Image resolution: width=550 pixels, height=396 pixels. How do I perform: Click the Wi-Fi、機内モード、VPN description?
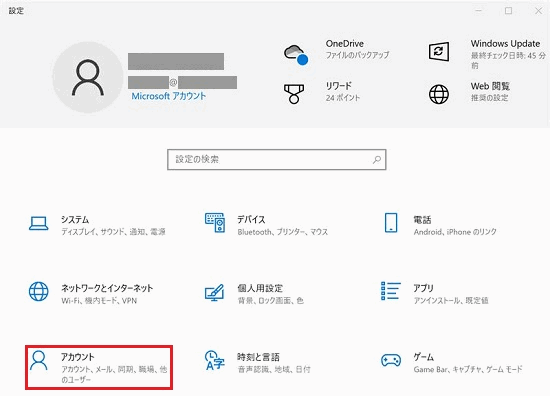point(99,301)
